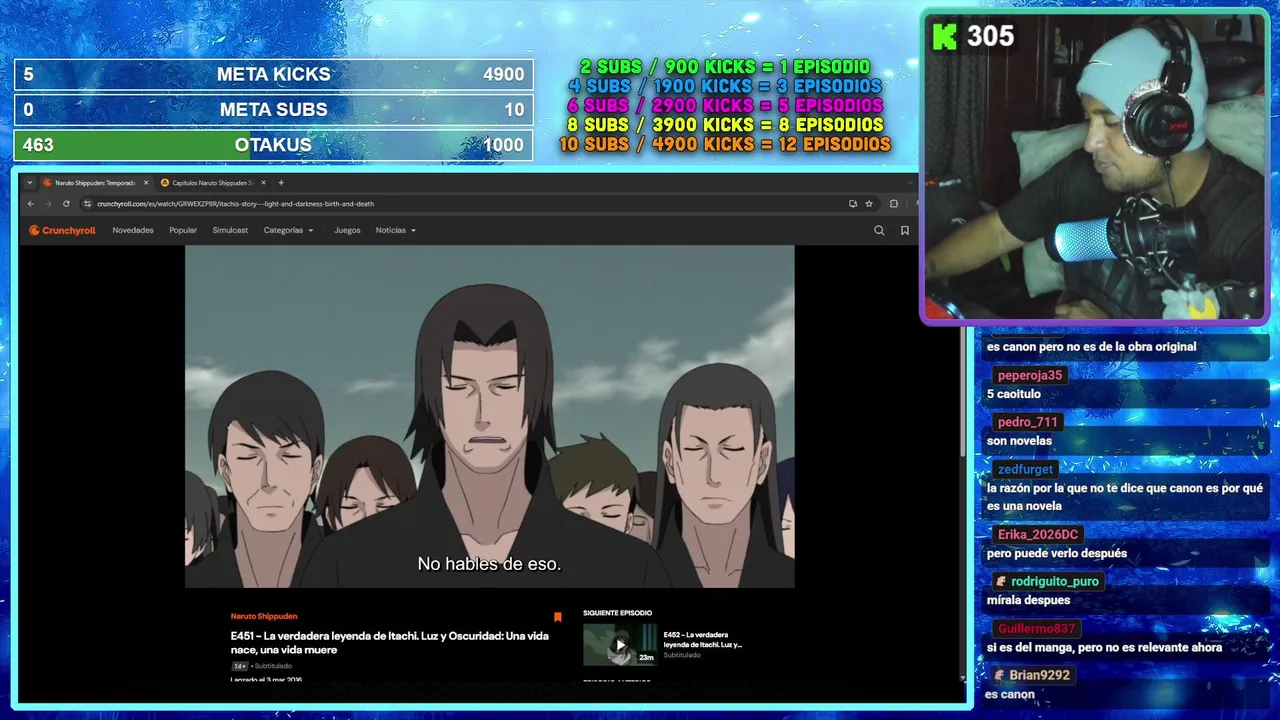Switch to Capitulos Naruto Shippuden tab

(x=213, y=183)
